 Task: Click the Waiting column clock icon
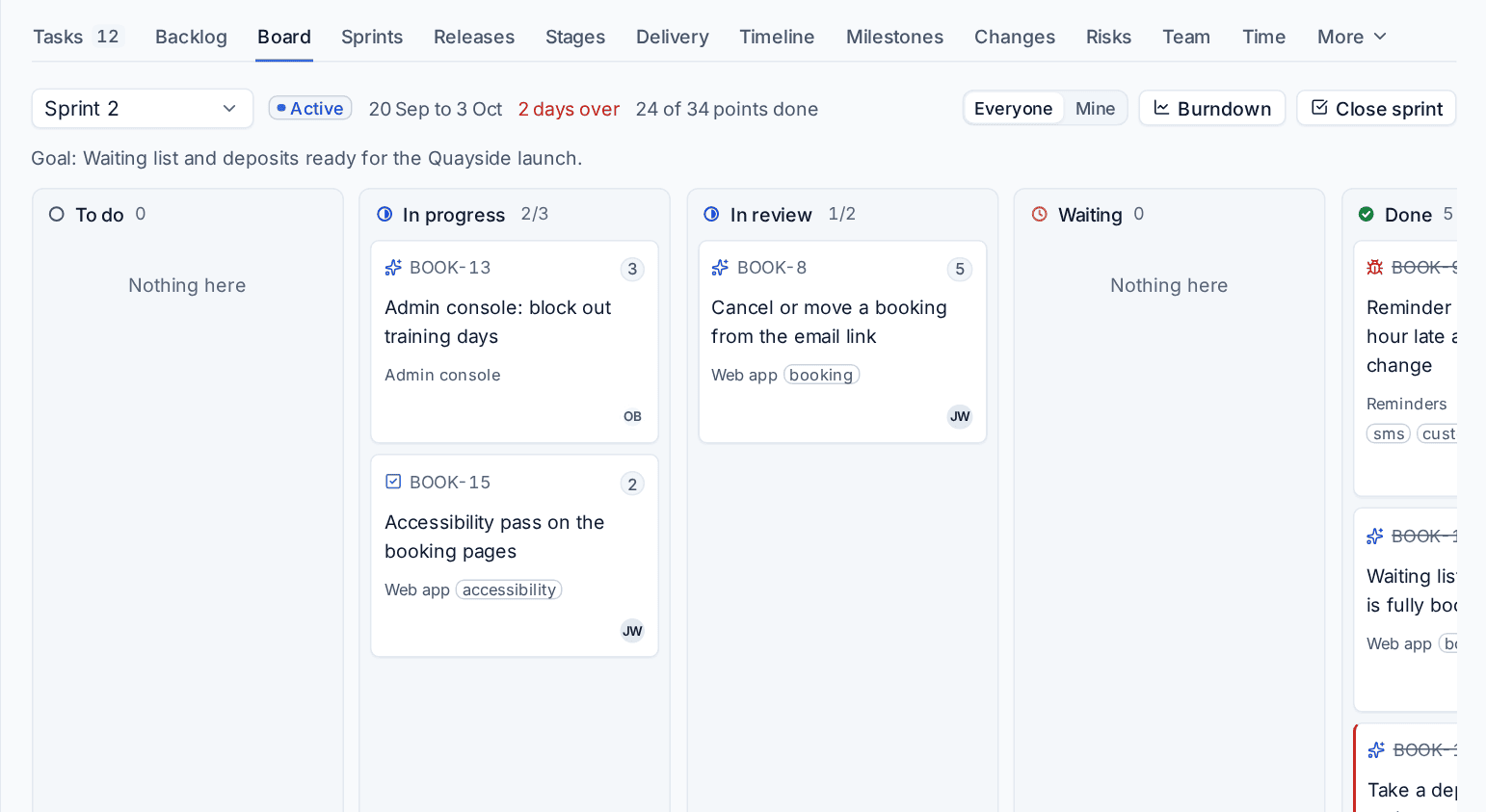[x=1039, y=215]
